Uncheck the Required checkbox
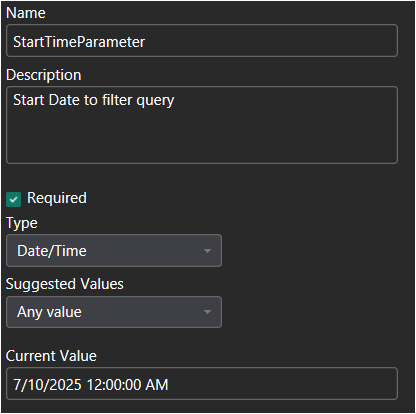The height and width of the screenshot is (414, 416). 13,199
